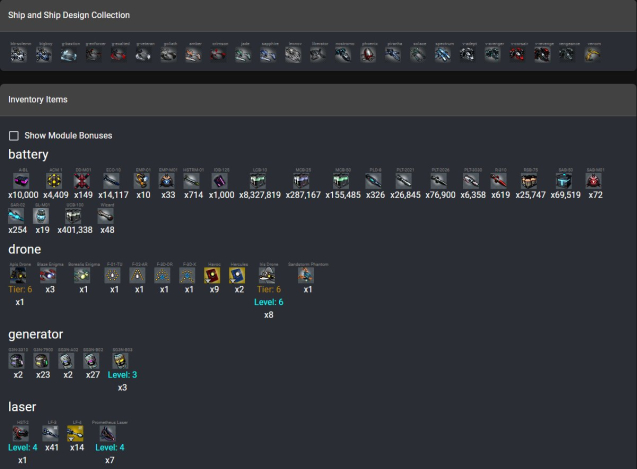This screenshot has width=637, height=469.
Task: Select the generator item with x23 count
Action: pos(42,360)
